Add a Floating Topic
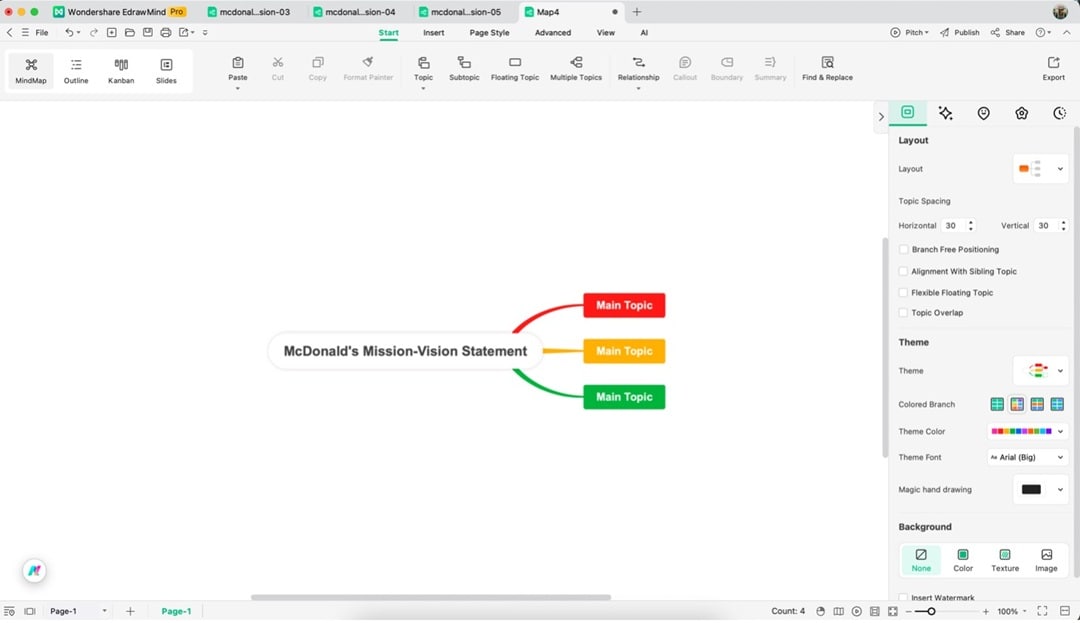The height and width of the screenshot is (623, 1080). pyautogui.click(x=514, y=69)
